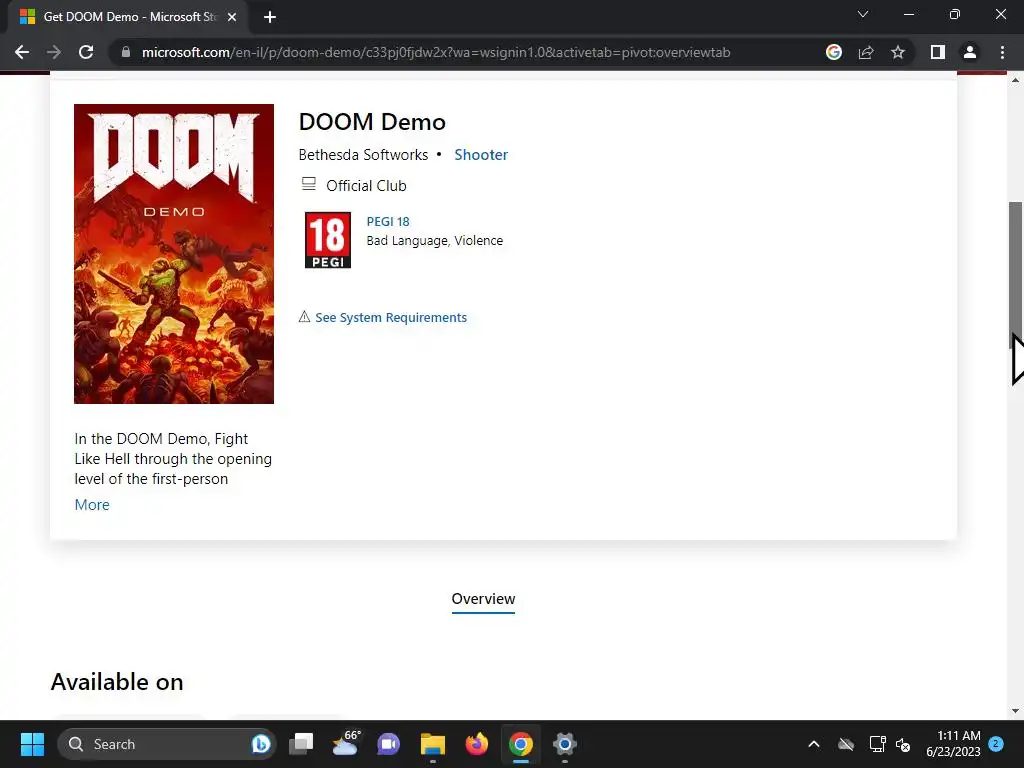Open the Windows Start menu

pos(32,744)
